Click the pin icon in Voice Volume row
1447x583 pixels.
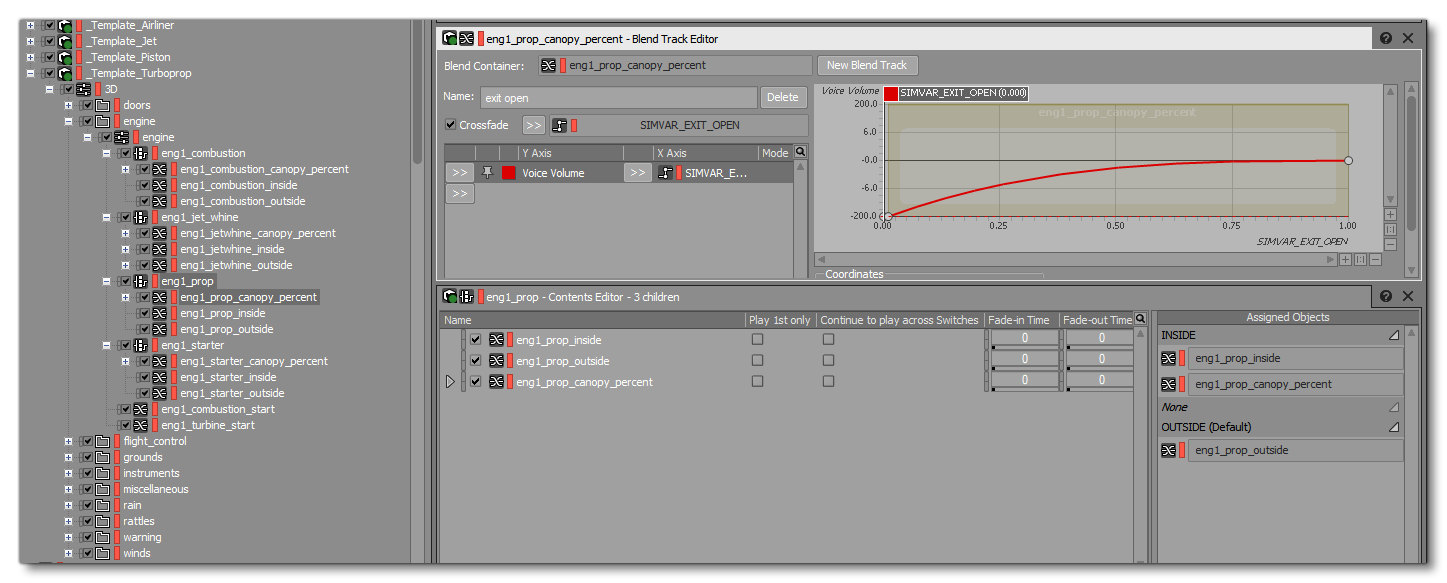pos(488,173)
